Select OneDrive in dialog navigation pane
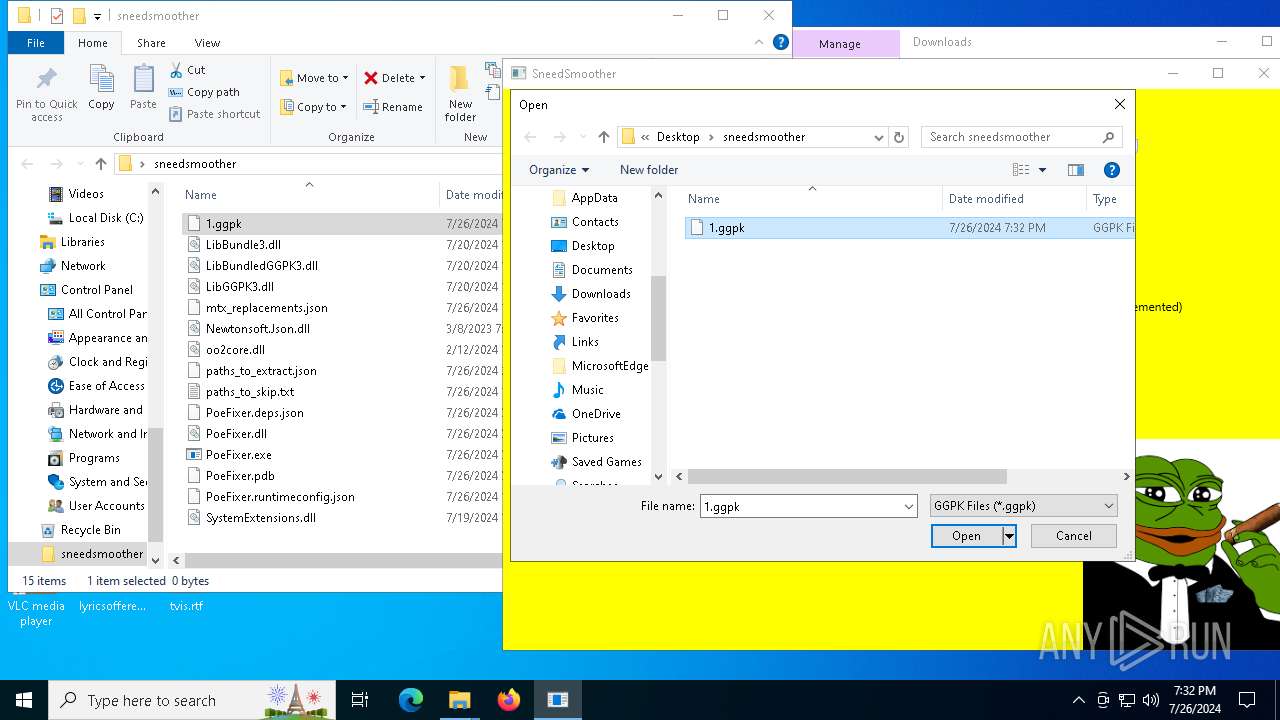Viewport: 1280px width, 720px height. tap(596, 414)
